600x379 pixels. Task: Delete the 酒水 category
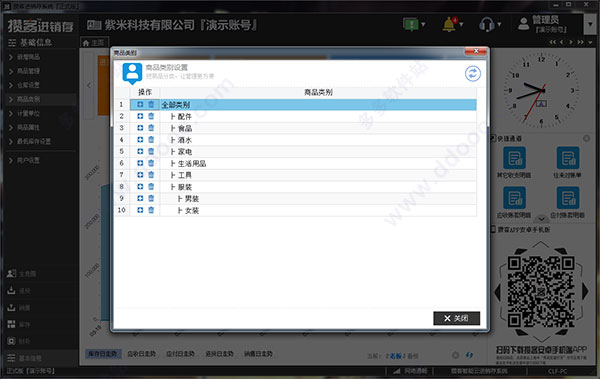[151, 140]
